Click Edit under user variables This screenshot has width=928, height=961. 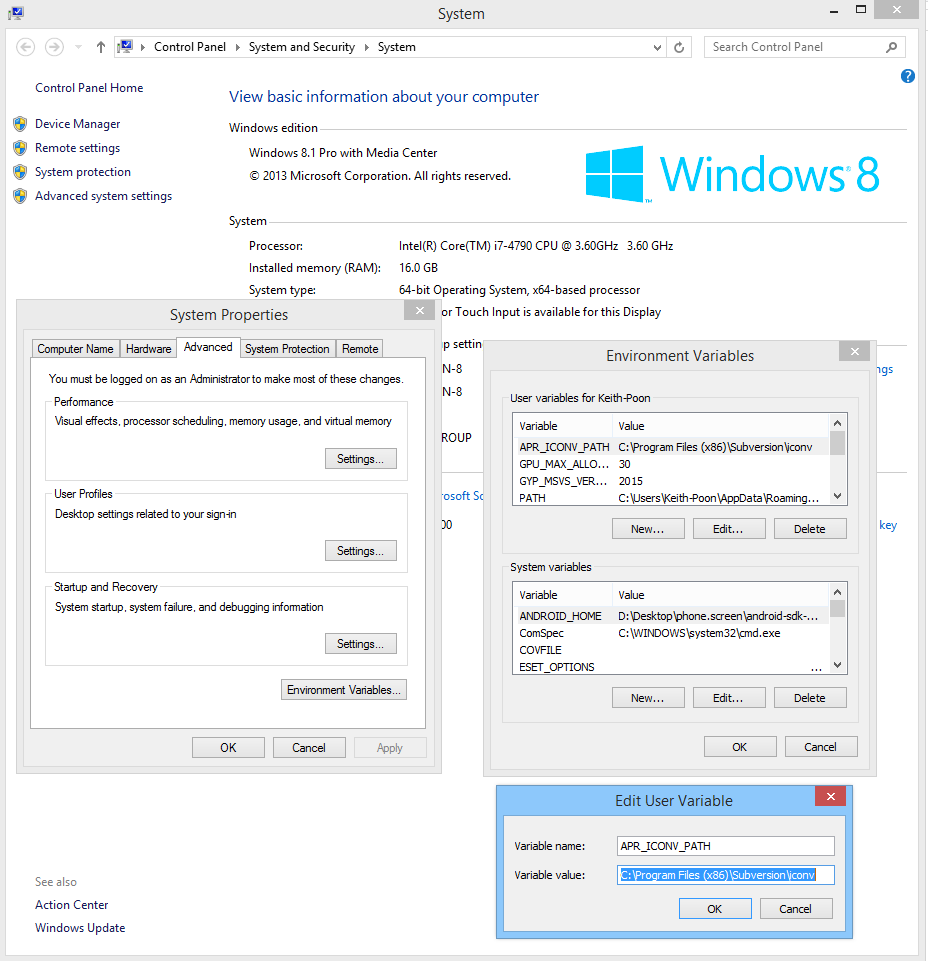(729, 529)
